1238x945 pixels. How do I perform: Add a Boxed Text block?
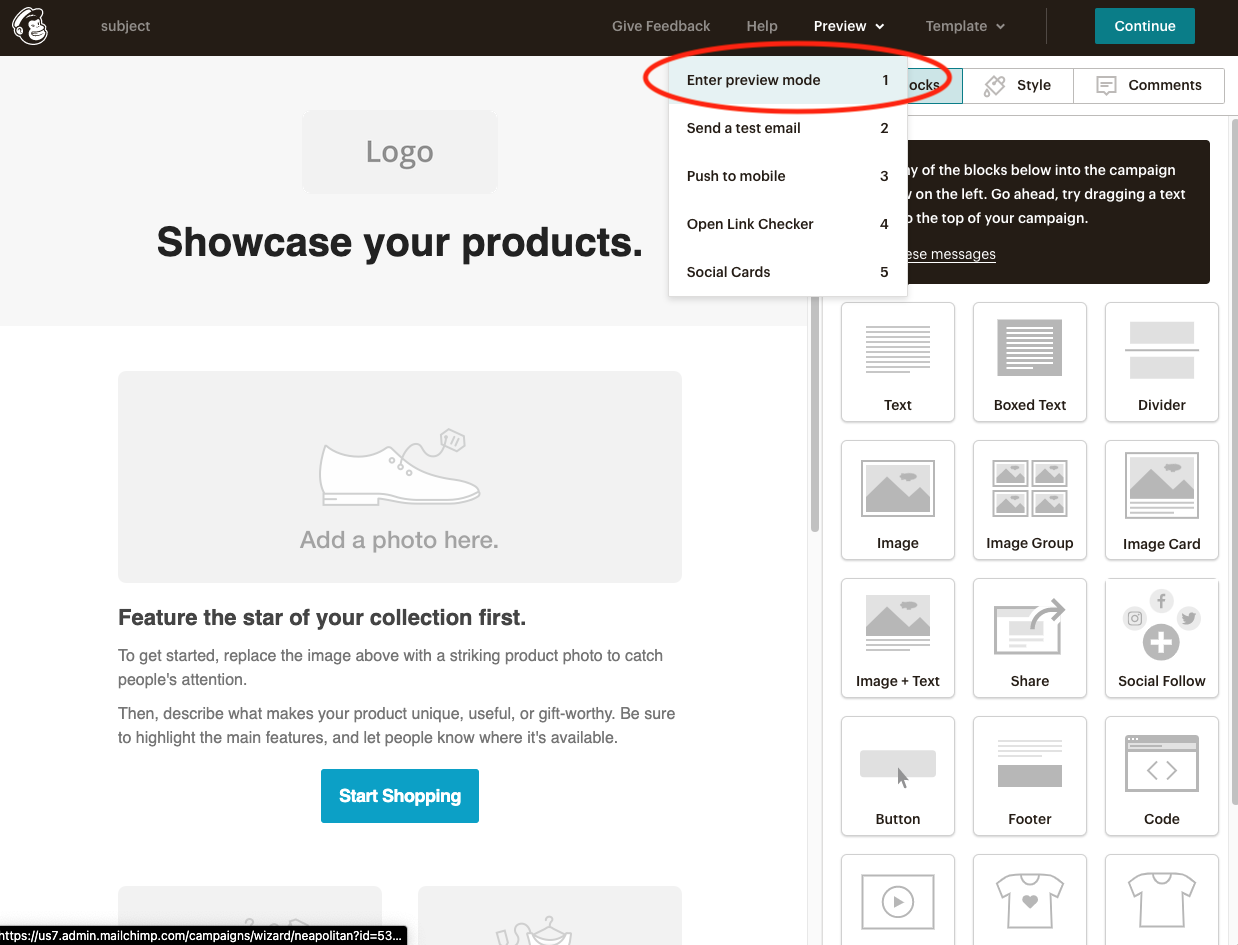click(1030, 362)
